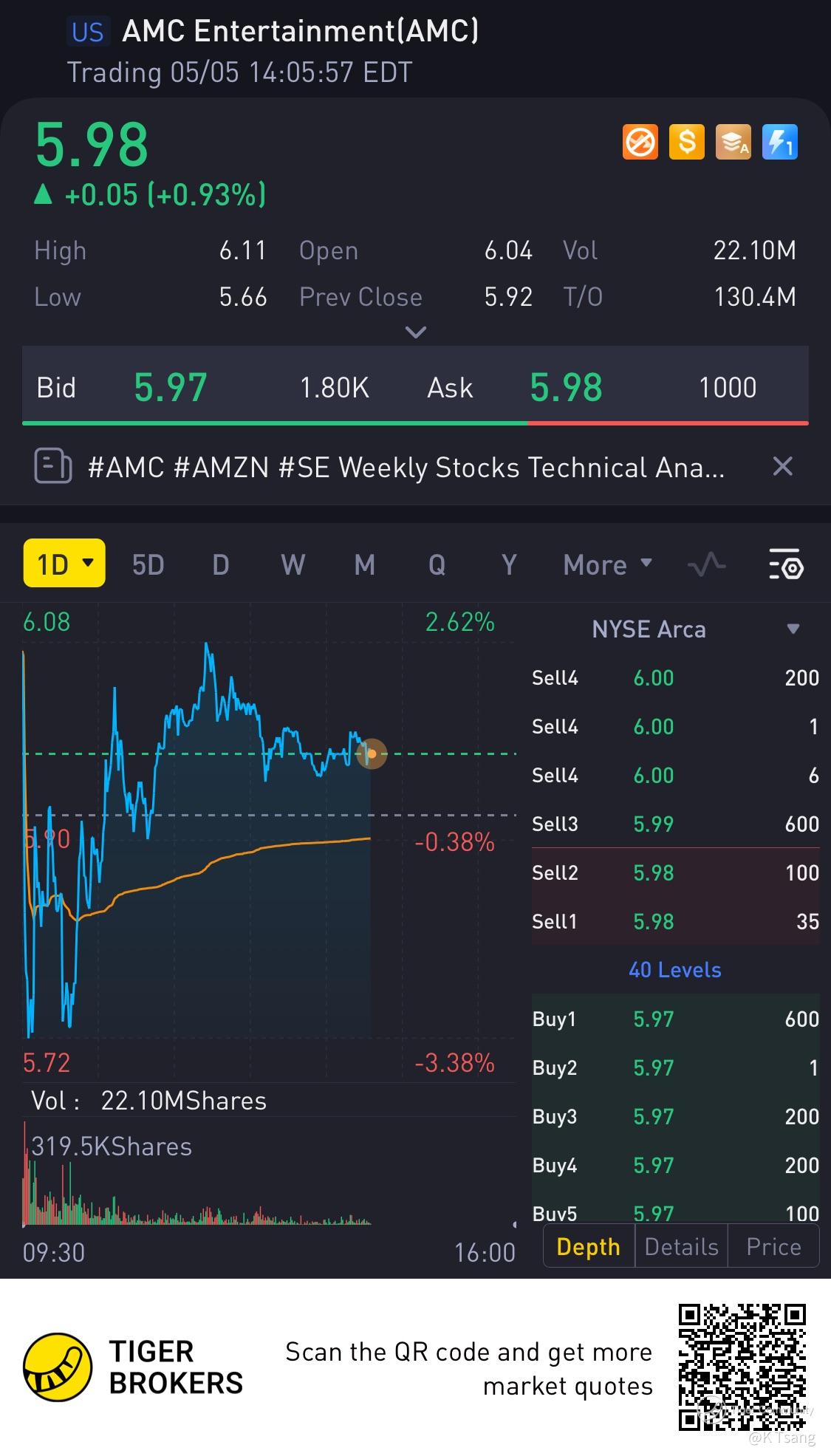
Task: Tap the Low 5.66 value
Action: [x=242, y=297]
